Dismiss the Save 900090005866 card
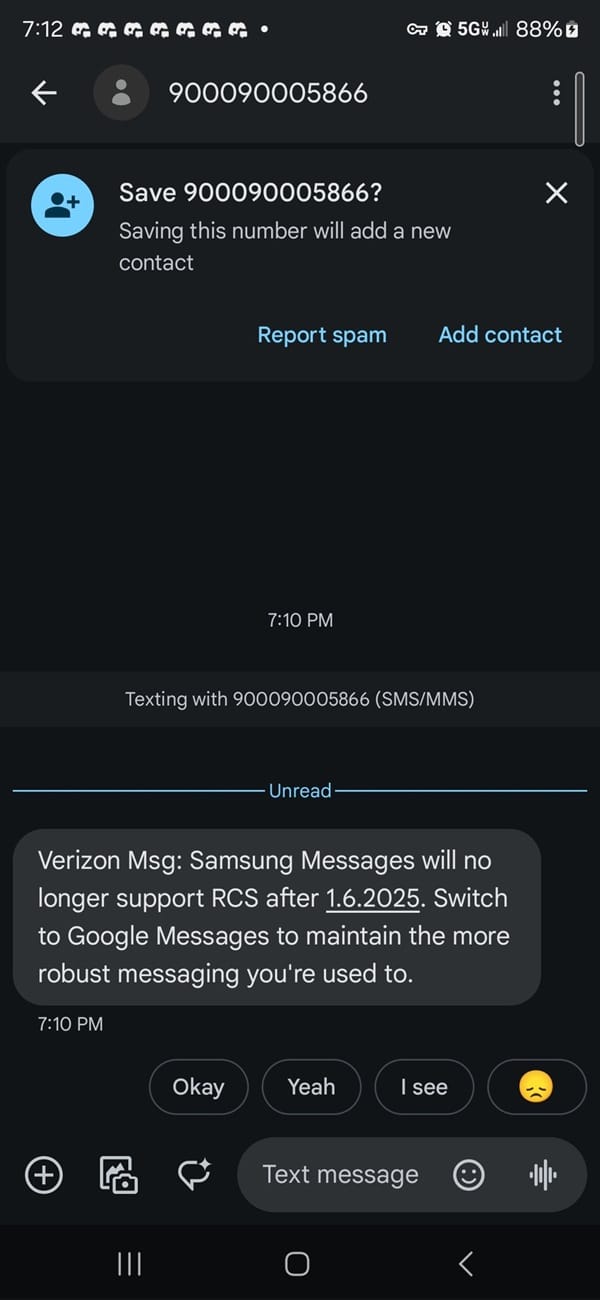Viewport: 600px width, 1300px height. pos(556,193)
